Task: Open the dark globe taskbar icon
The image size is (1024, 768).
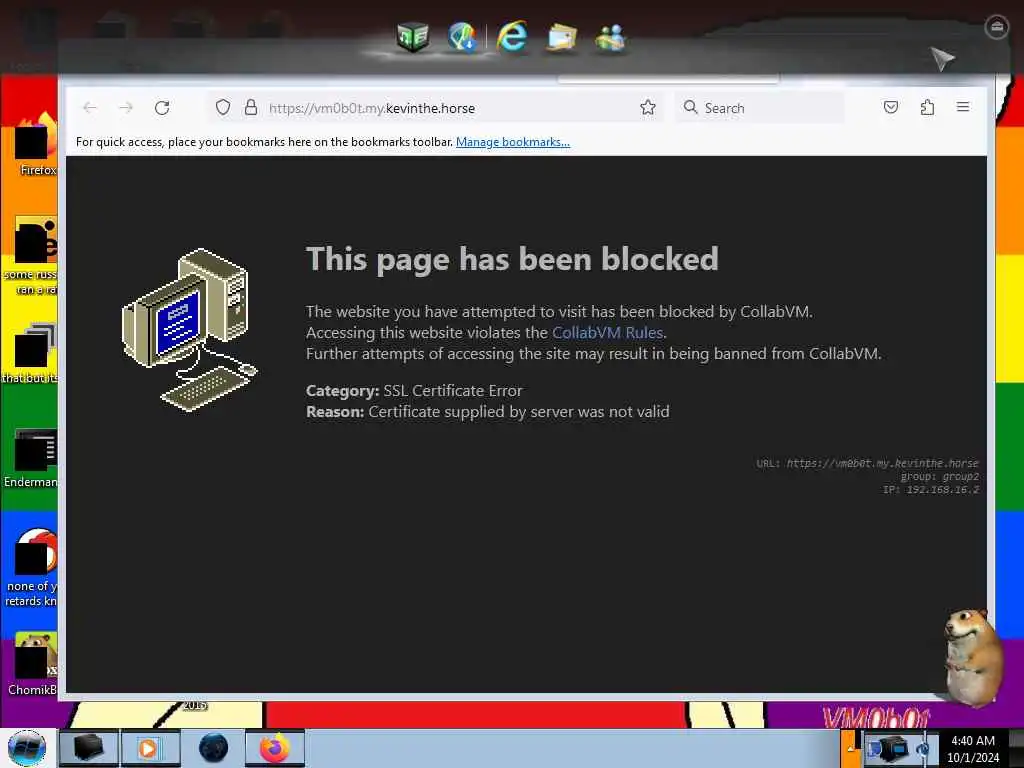Action: 214,748
